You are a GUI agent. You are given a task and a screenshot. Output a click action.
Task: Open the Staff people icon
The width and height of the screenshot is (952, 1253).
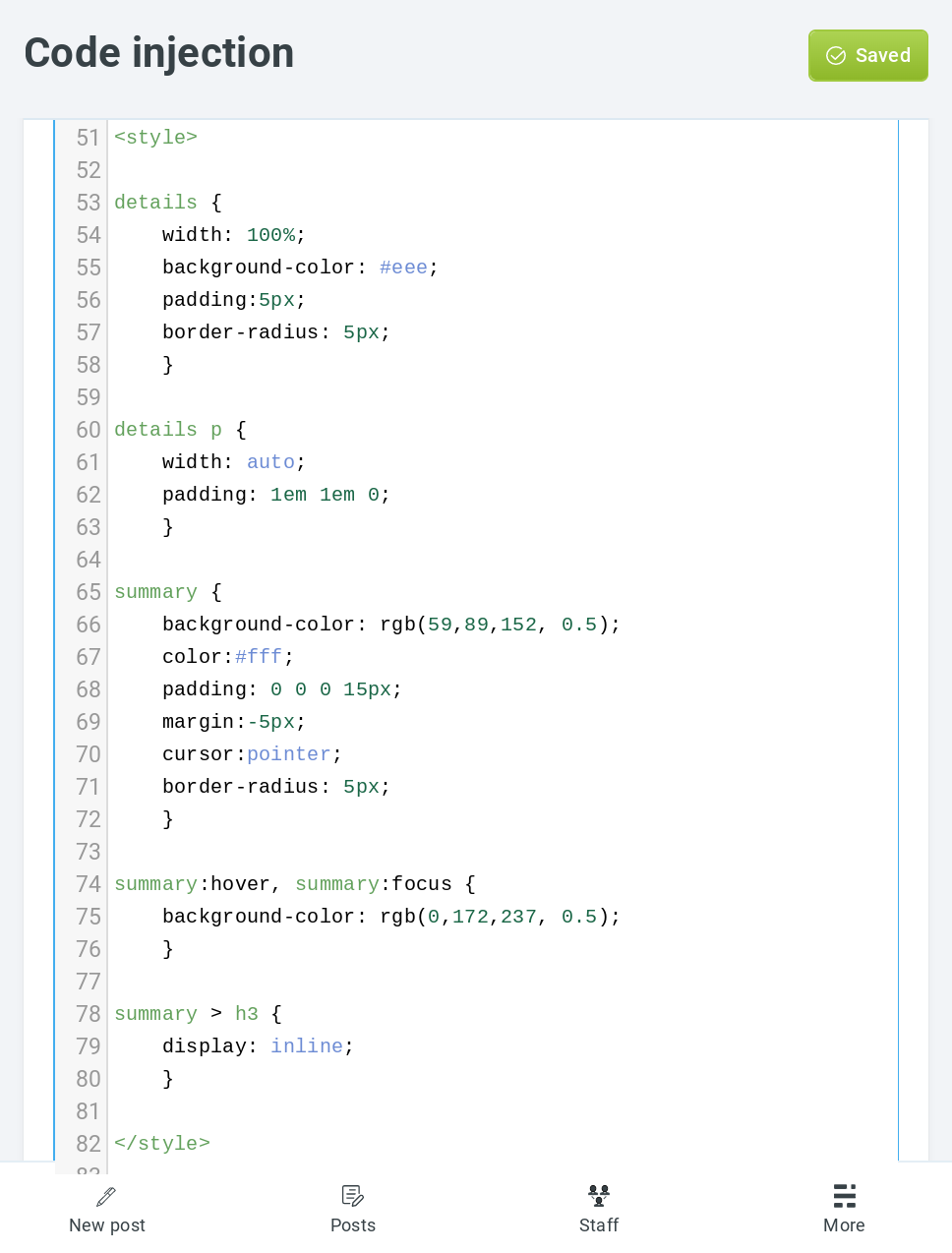point(599,1196)
